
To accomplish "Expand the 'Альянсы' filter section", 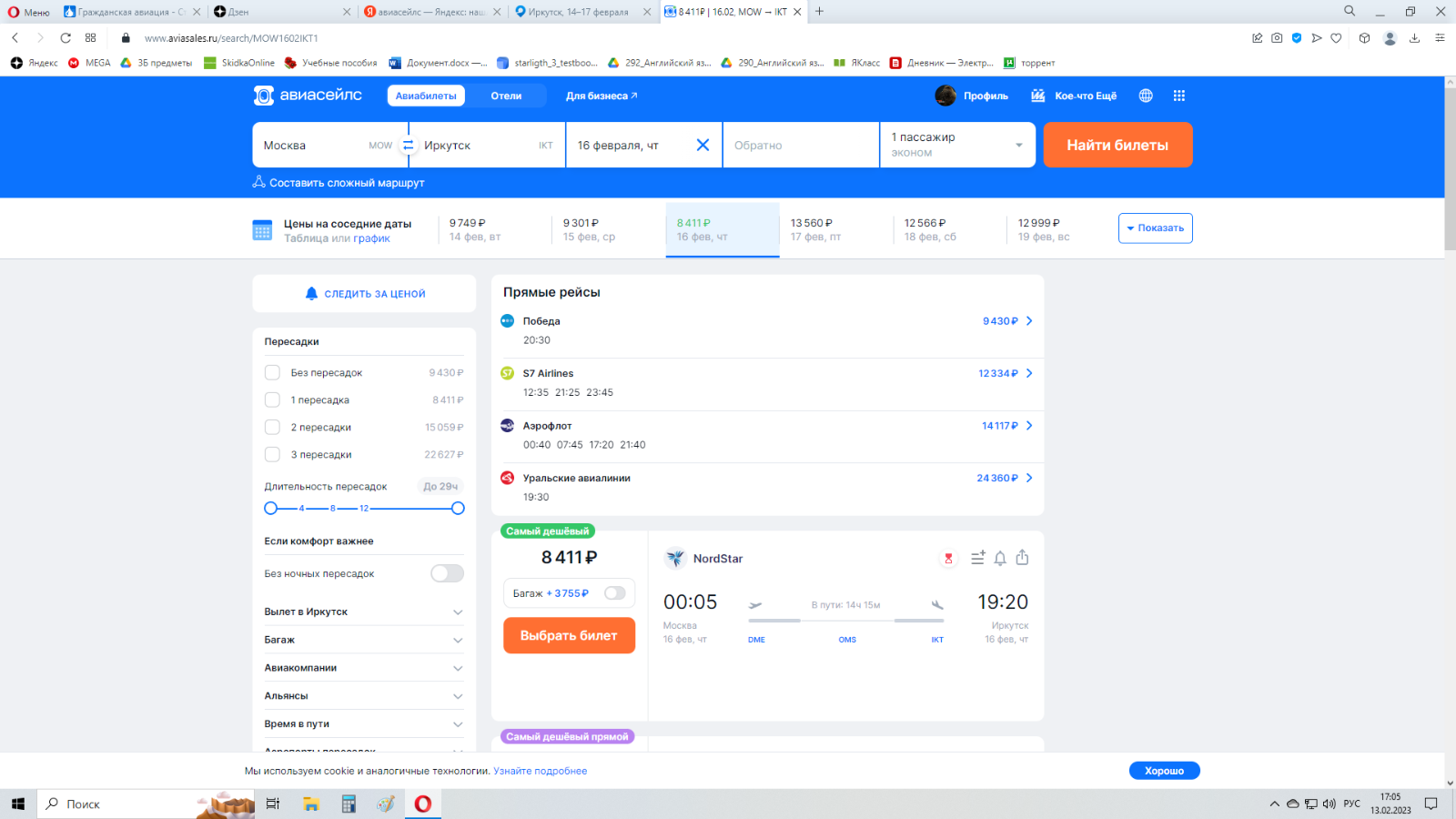I will coord(364,696).
